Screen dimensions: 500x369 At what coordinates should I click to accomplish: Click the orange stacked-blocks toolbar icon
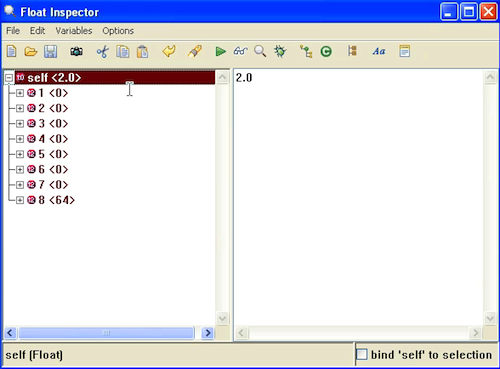352,51
